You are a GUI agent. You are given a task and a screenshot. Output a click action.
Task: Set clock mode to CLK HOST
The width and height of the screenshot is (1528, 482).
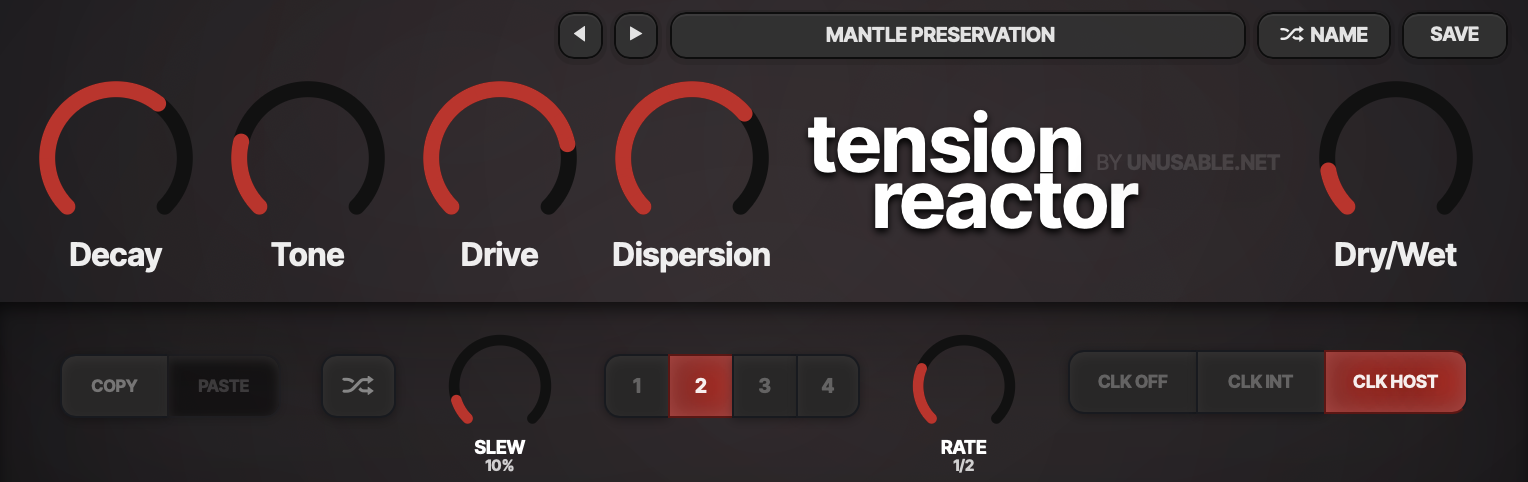click(x=1395, y=382)
